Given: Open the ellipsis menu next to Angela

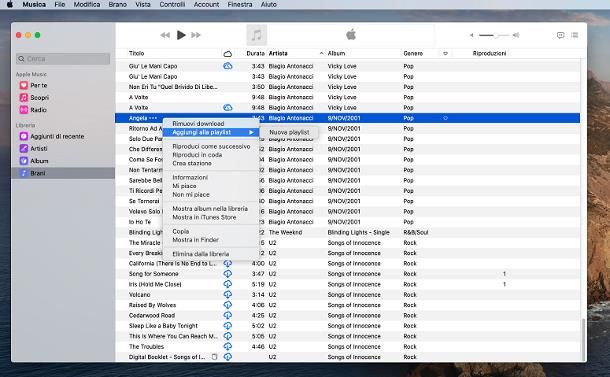Looking at the screenshot, I should click(153, 118).
